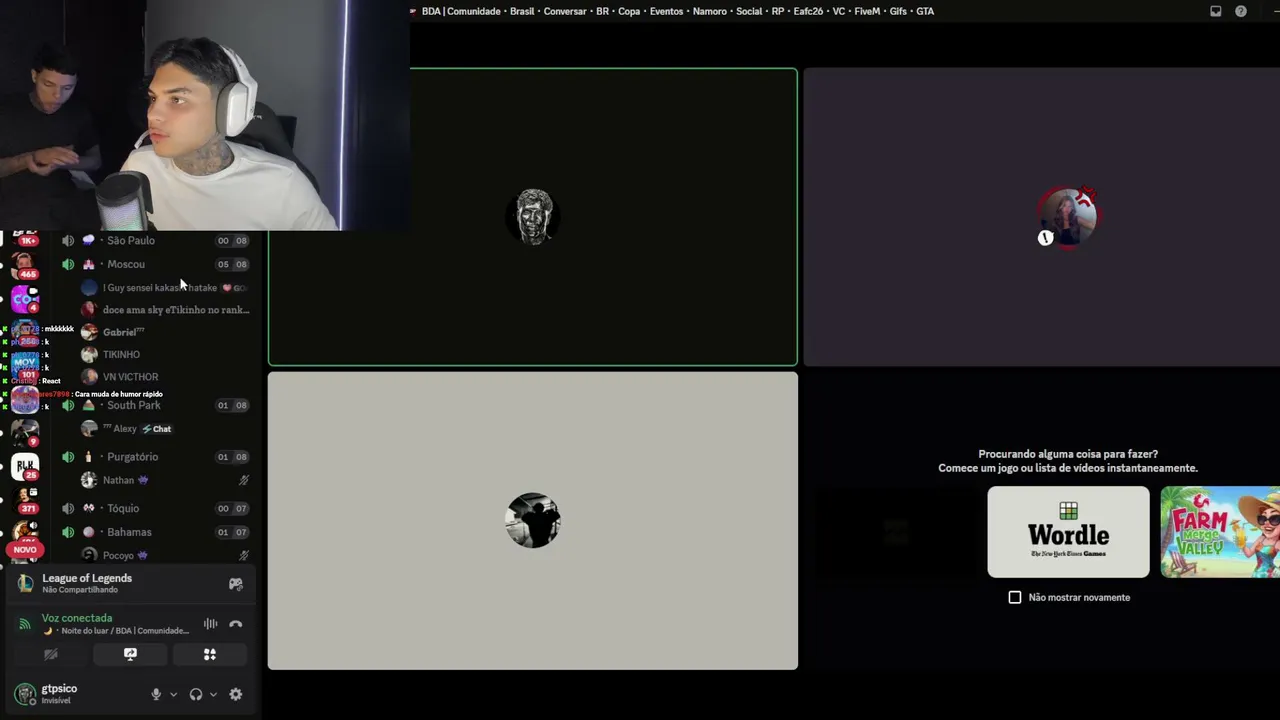Launch the Farm Merge Valley activity card
This screenshot has width=1280, height=720.
coord(1220,532)
